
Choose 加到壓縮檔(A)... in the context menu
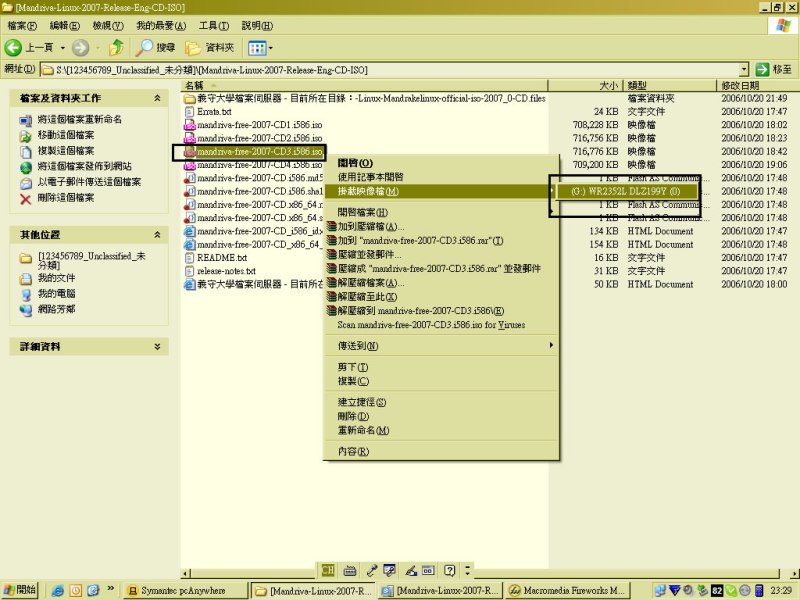442,226
